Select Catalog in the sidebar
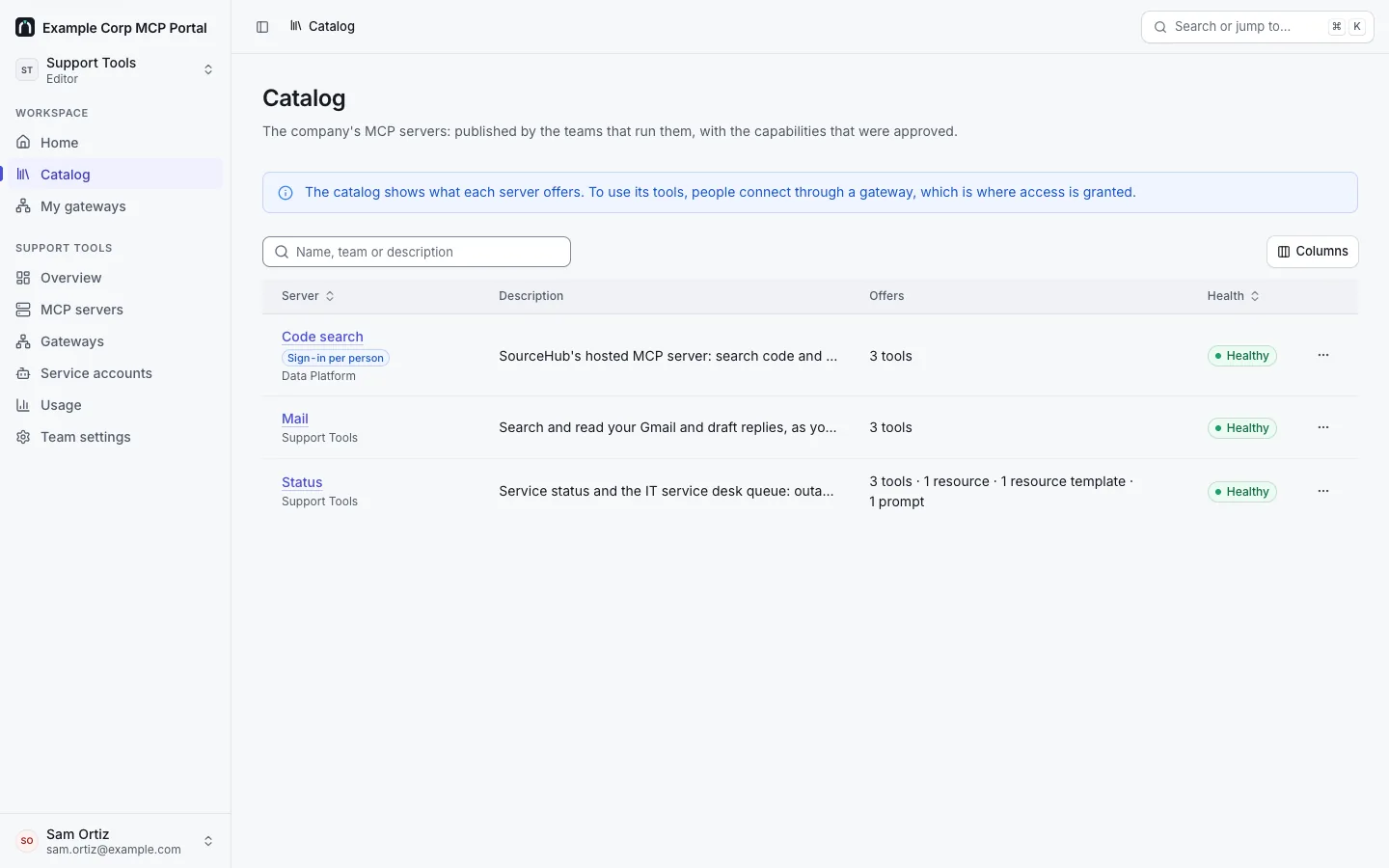The width and height of the screenshot is (1389, 868). point(115,175)
